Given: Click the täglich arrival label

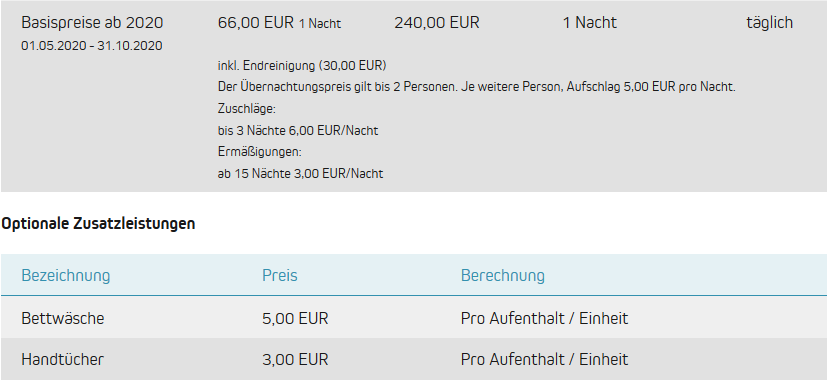Looking at the screenshot, I should pos(770,23).
